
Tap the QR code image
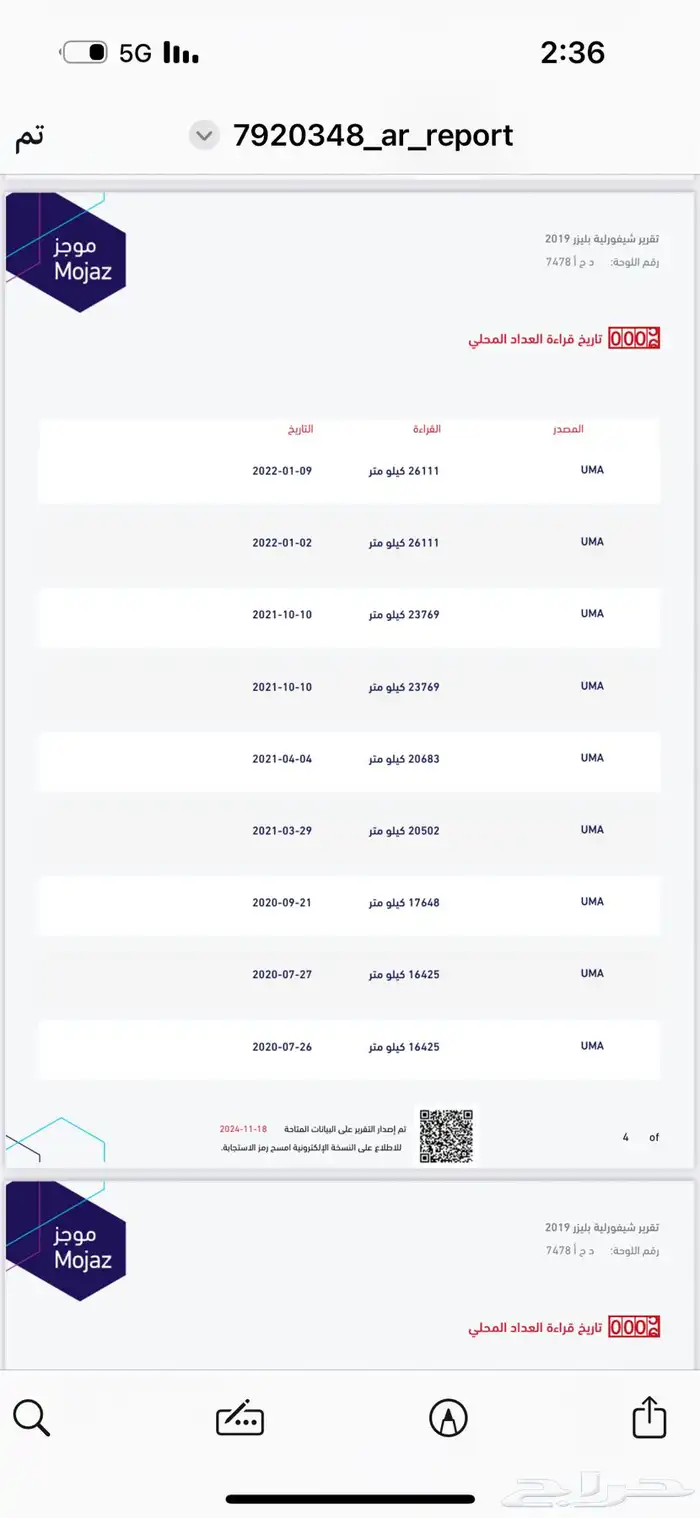coord(445,1136)
